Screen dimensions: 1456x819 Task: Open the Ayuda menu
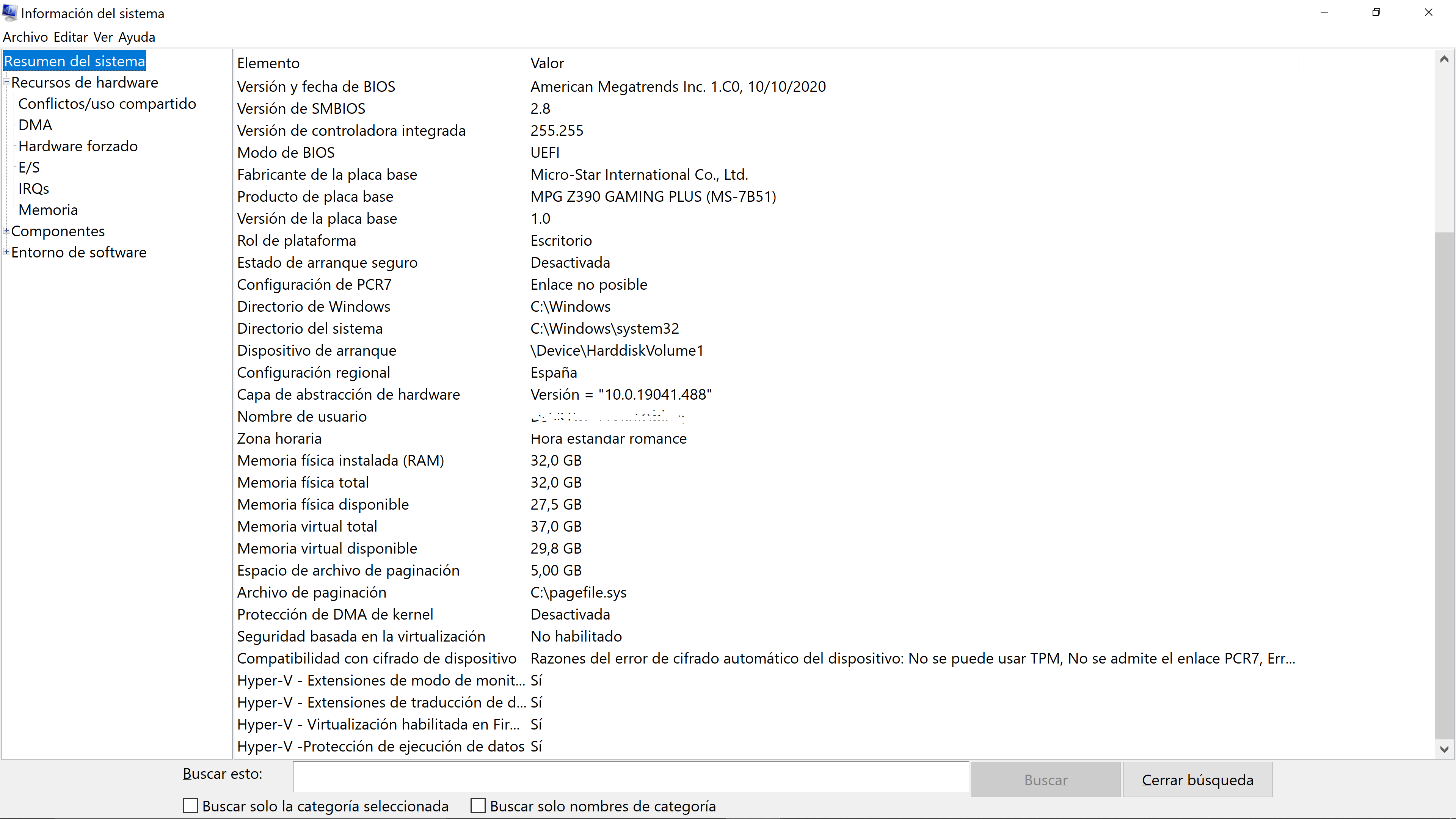click(x=137, y=37)
